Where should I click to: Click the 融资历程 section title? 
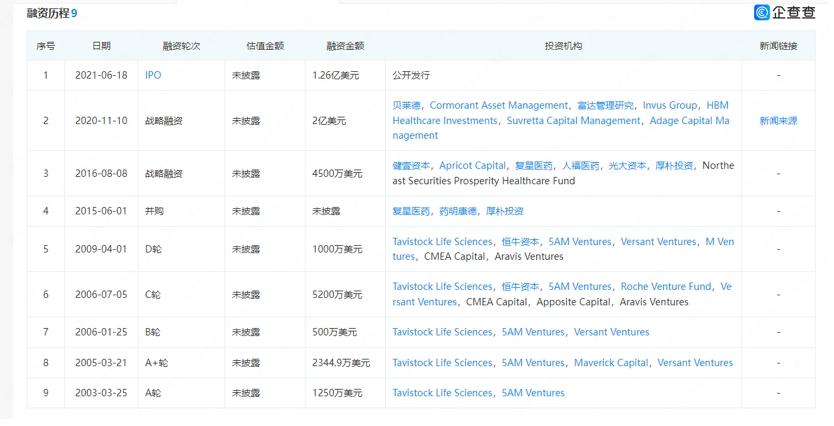click(47, 12)
